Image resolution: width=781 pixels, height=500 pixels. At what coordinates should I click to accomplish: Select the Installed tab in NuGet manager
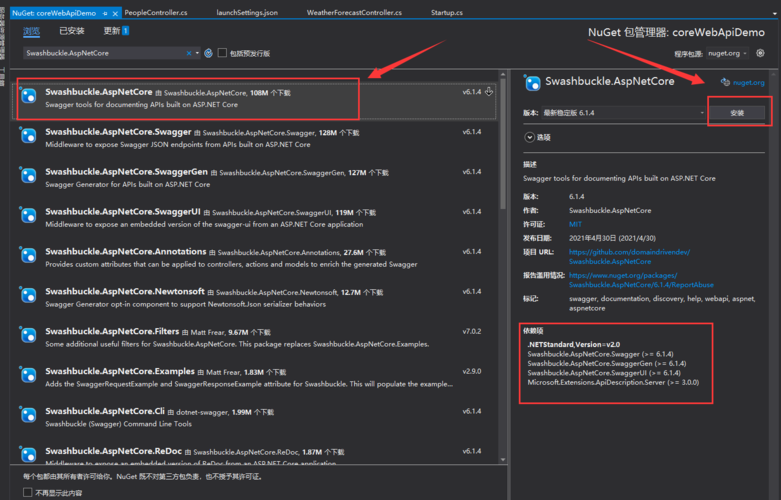click(72, 31)
